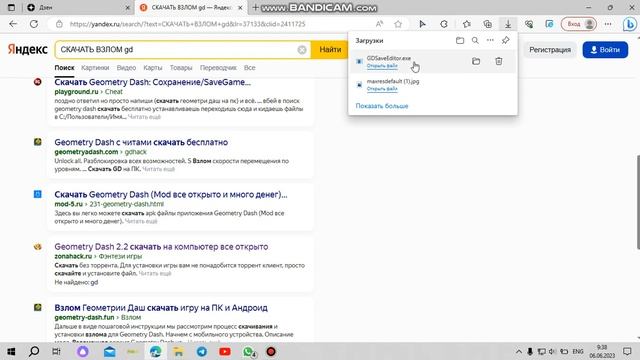Open the playground.ru site link
This screenshot has width=640, height=360.
[76, 92]
